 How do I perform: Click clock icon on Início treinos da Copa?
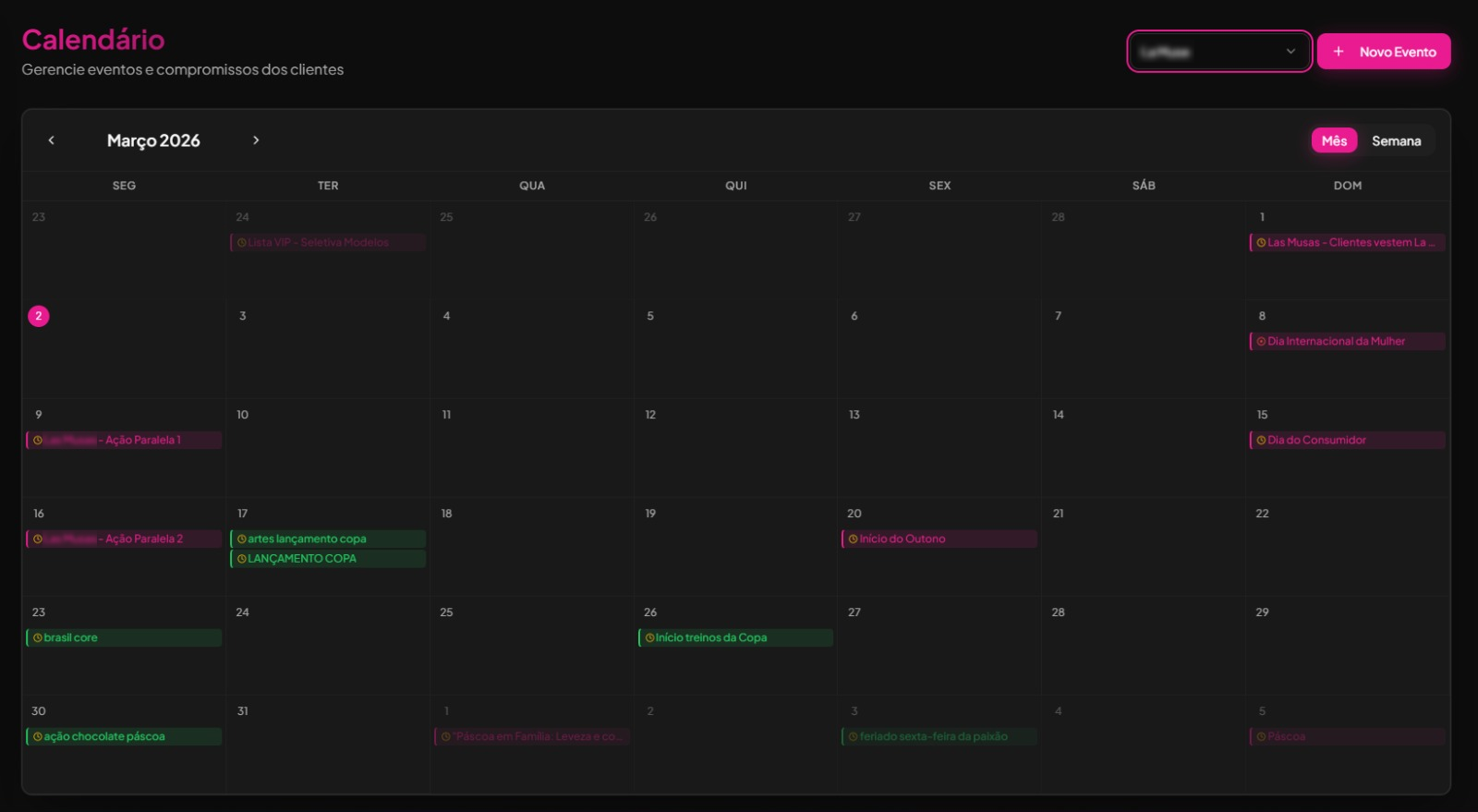(649, 637)
